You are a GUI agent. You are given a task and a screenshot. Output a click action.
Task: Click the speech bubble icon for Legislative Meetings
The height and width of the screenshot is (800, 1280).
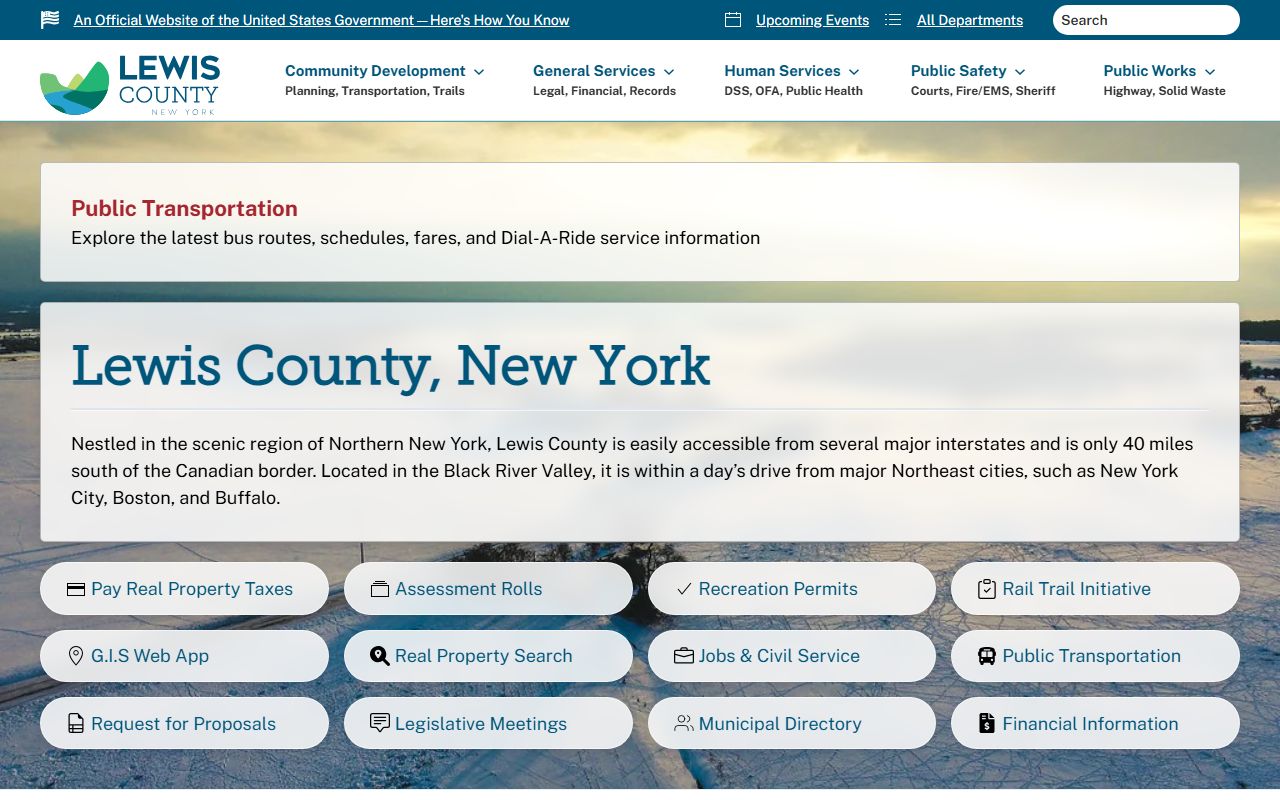(379, 723)
